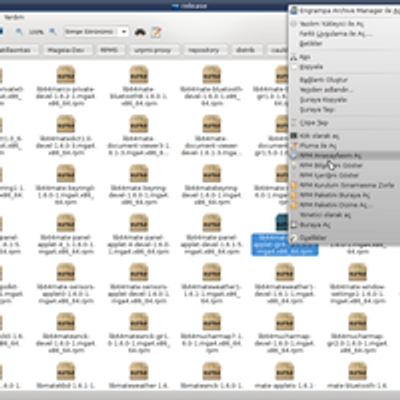Screen dimensions: 400x400
Task: Choose Buraya Taşı in the context menu
Action: click(x=345, y=109)
